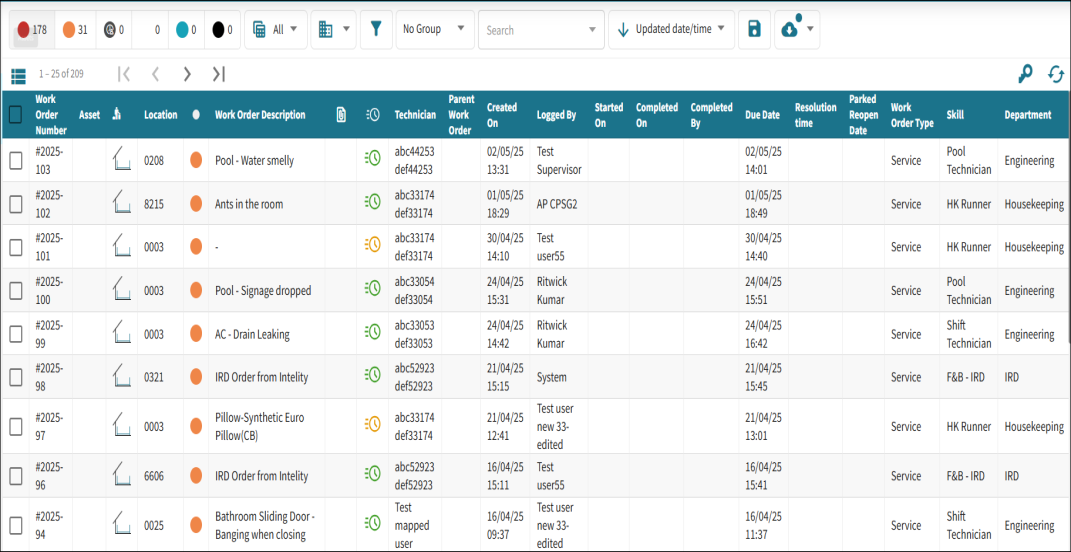
Task: Tick the checkbox for work order #2025-96
Action: coord(15,475)
